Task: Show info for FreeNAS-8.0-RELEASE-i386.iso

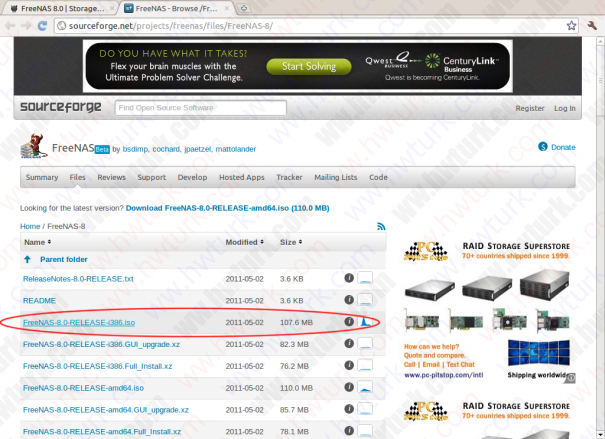Action: 349,321
